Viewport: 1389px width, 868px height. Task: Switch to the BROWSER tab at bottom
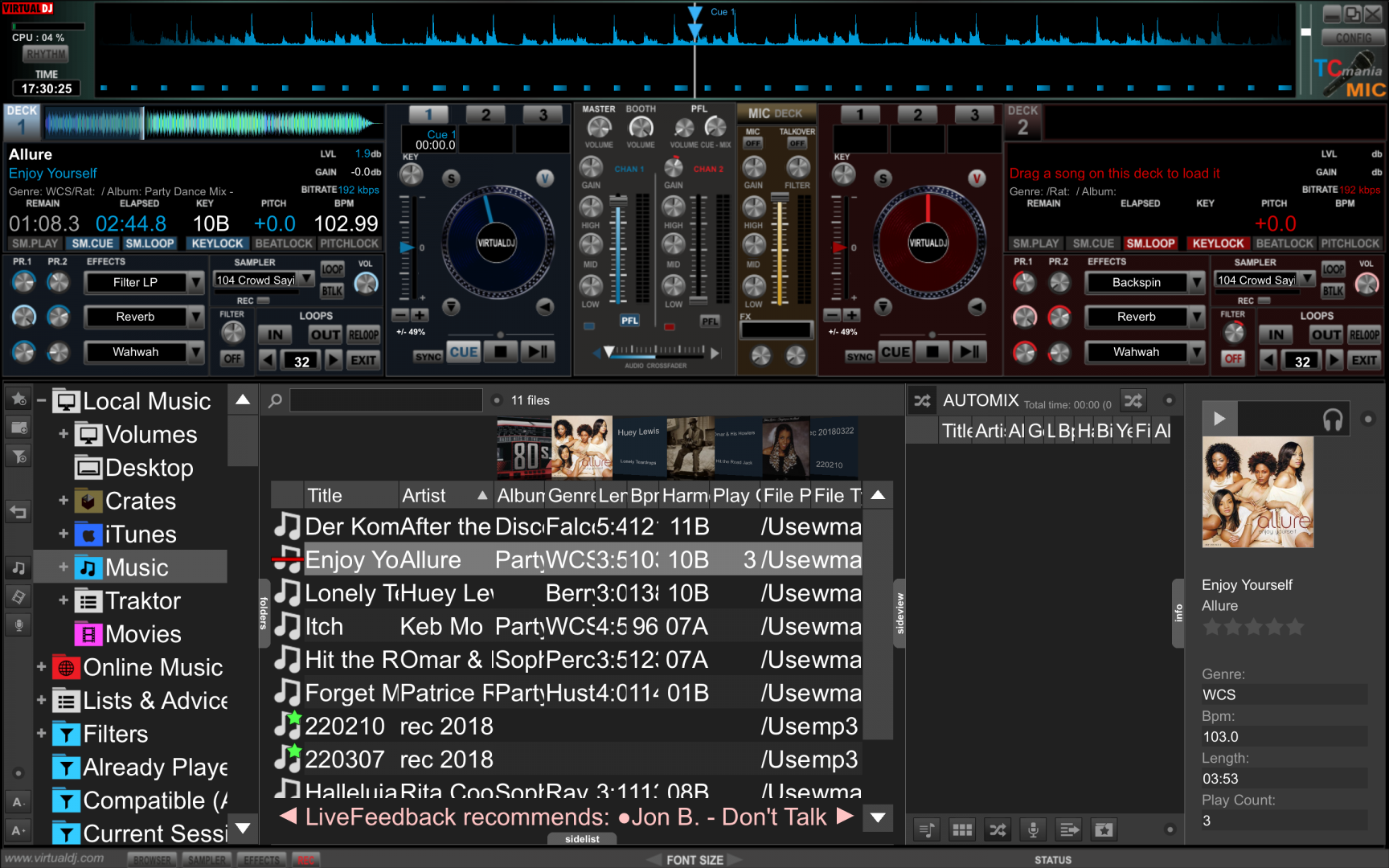[x=152, y=859]
